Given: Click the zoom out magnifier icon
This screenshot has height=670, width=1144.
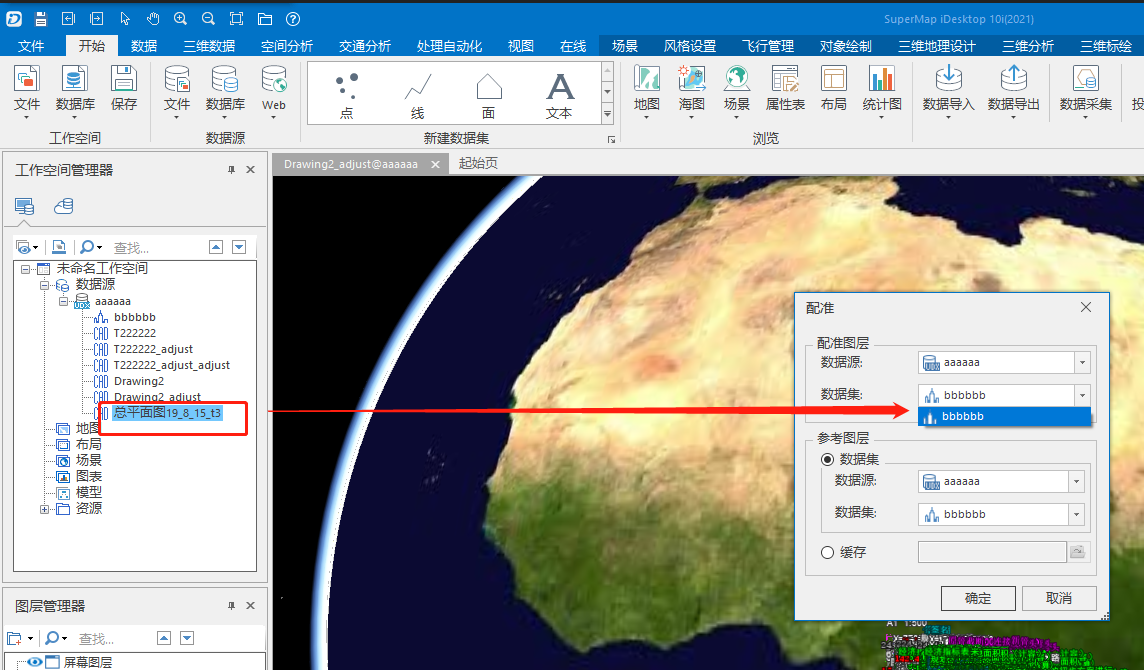Looking at the screenshot, I should [x=208, y=19].
